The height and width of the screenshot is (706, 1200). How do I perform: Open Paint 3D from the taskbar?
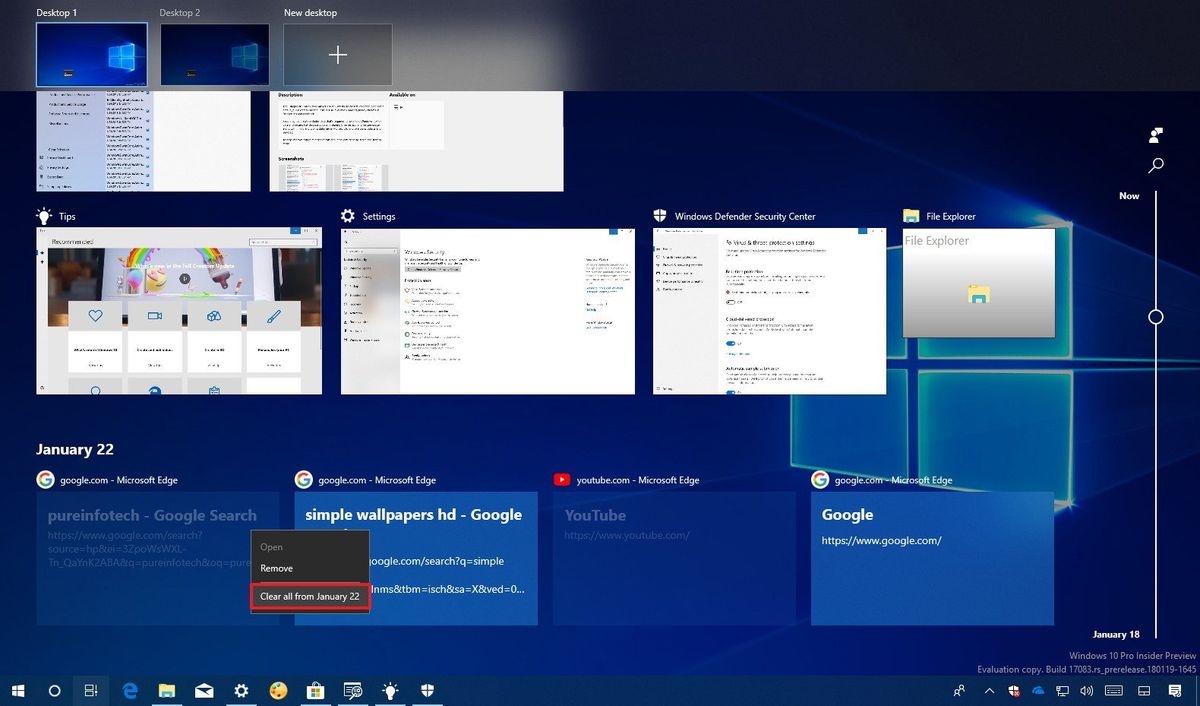point(278,690)
